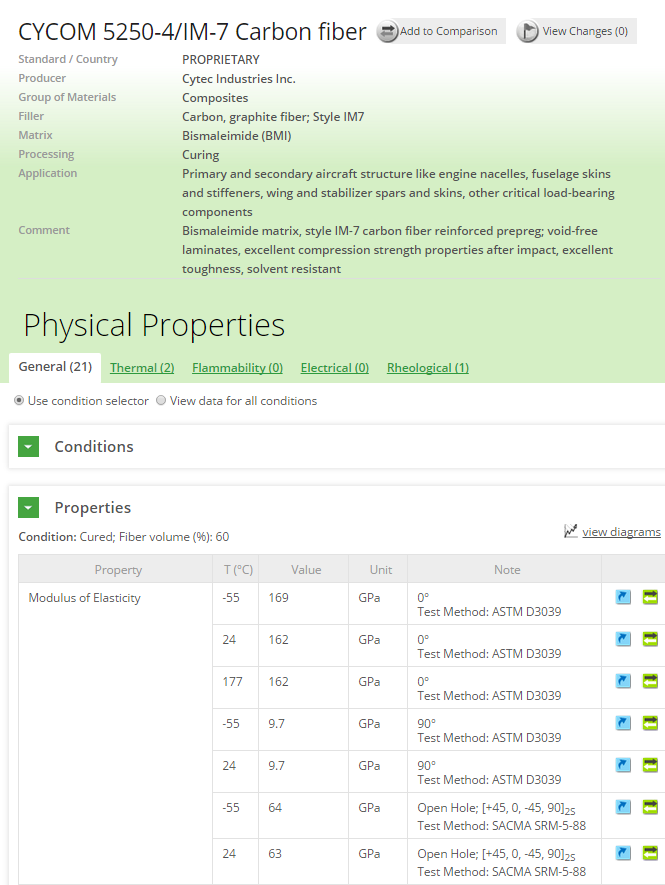Click green compare icon for -55°C 9.7 GPa row

point(650,723)
